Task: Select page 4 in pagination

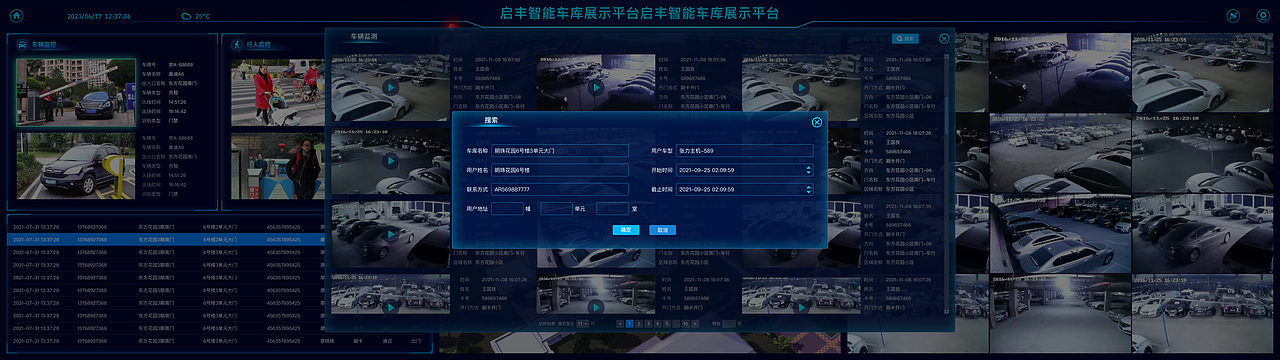Action: click(x=657, y=324)
